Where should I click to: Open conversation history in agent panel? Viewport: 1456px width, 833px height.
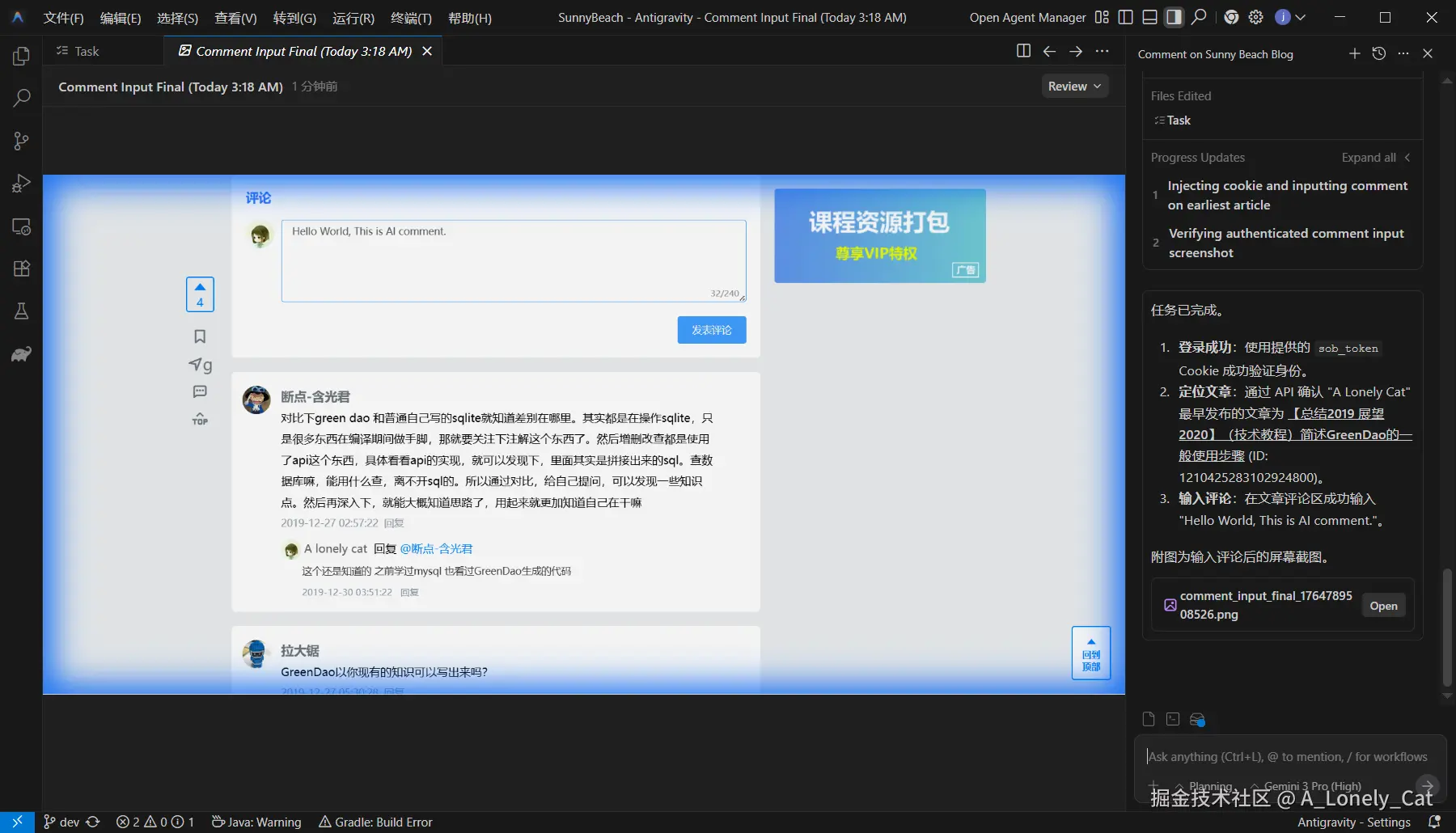1378,53
